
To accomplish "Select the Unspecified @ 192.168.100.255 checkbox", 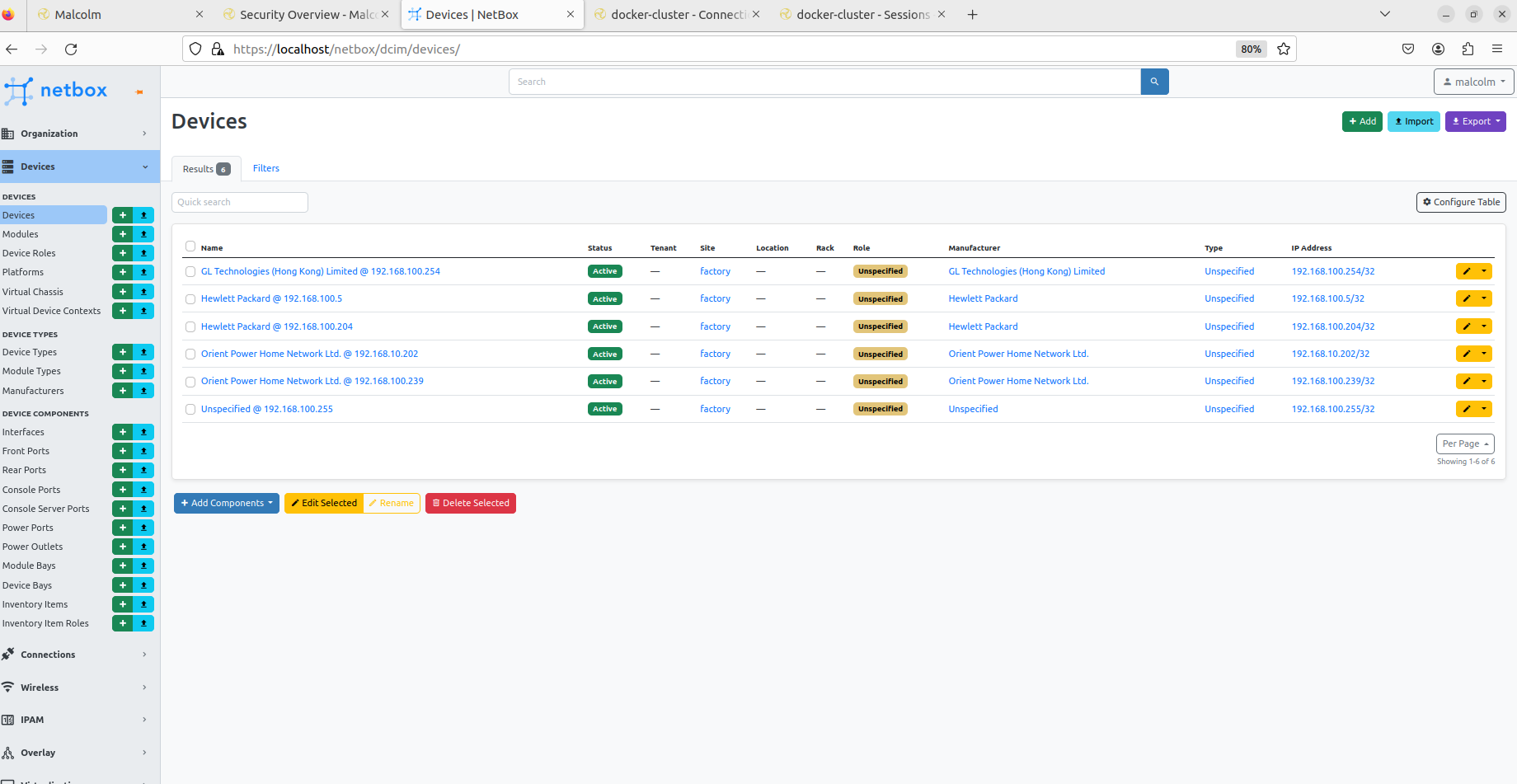I will pyautogui.click(x=190, y=409).
